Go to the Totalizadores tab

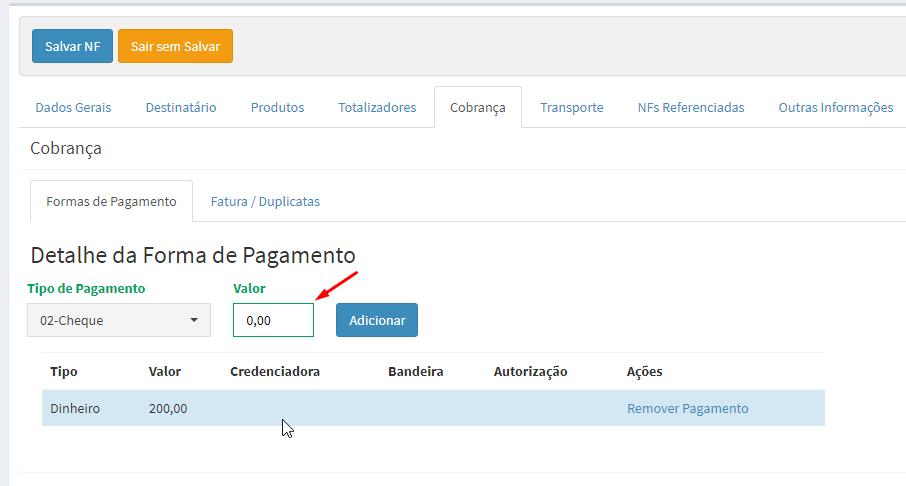tap(377, 107)
